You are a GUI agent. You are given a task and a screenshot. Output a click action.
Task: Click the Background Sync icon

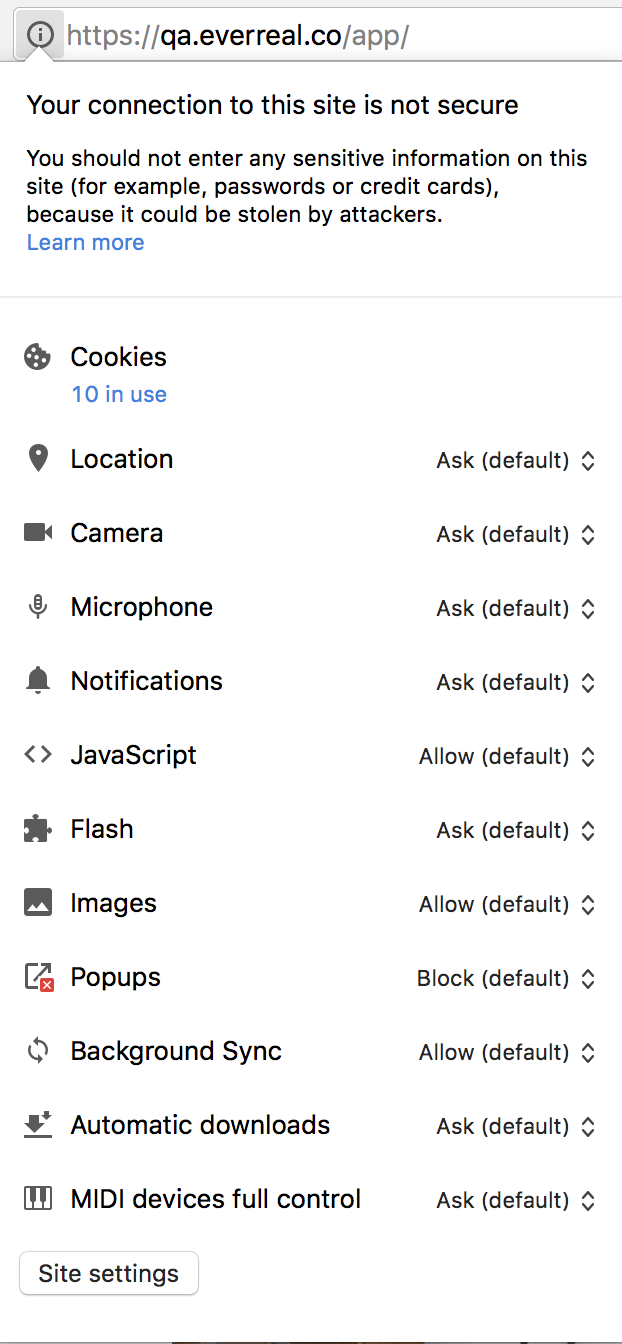click(38, 1051)
